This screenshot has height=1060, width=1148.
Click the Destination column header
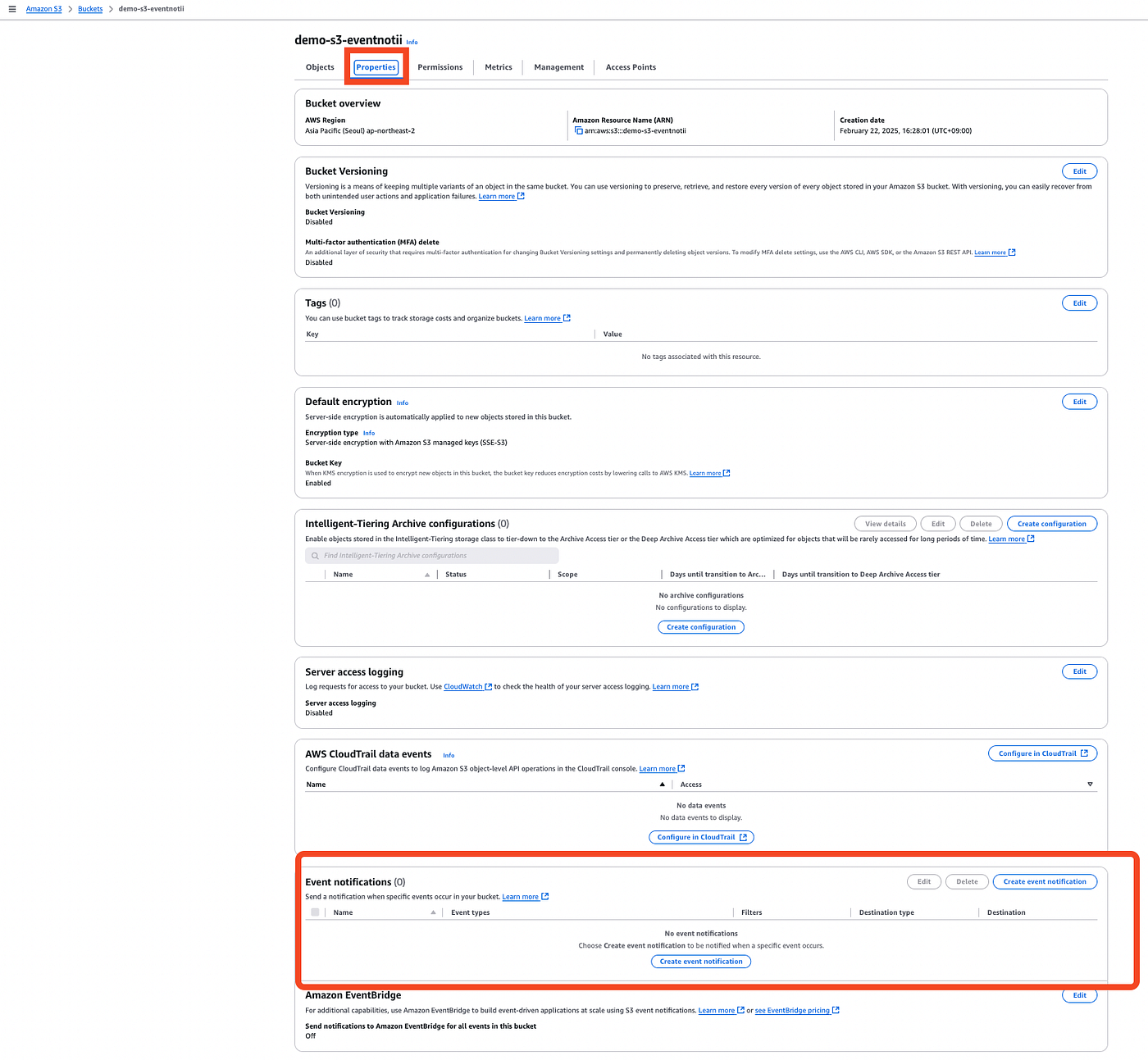pyautogui.click(x=1006, y=912)
